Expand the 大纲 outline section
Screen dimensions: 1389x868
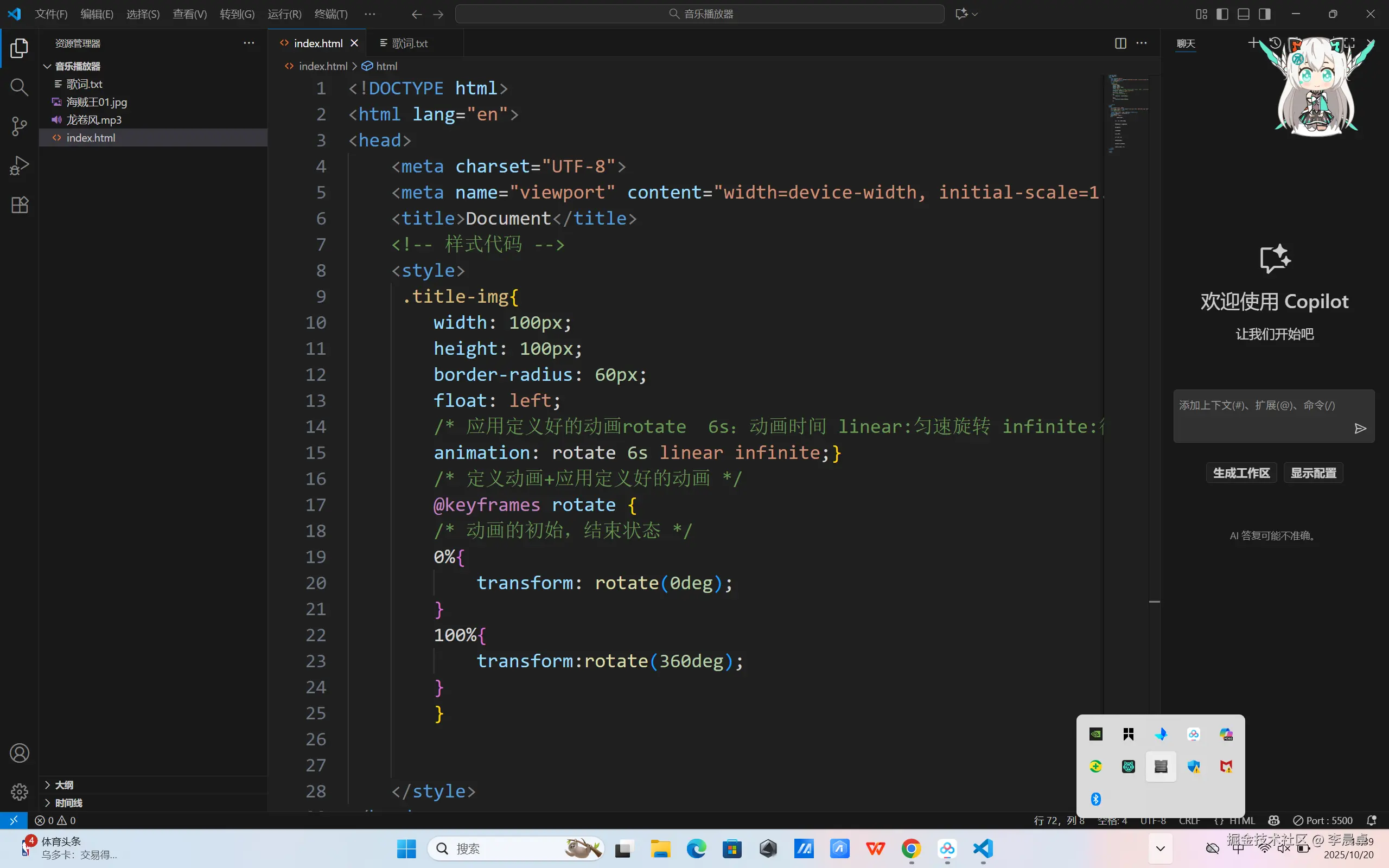[63, 785]
